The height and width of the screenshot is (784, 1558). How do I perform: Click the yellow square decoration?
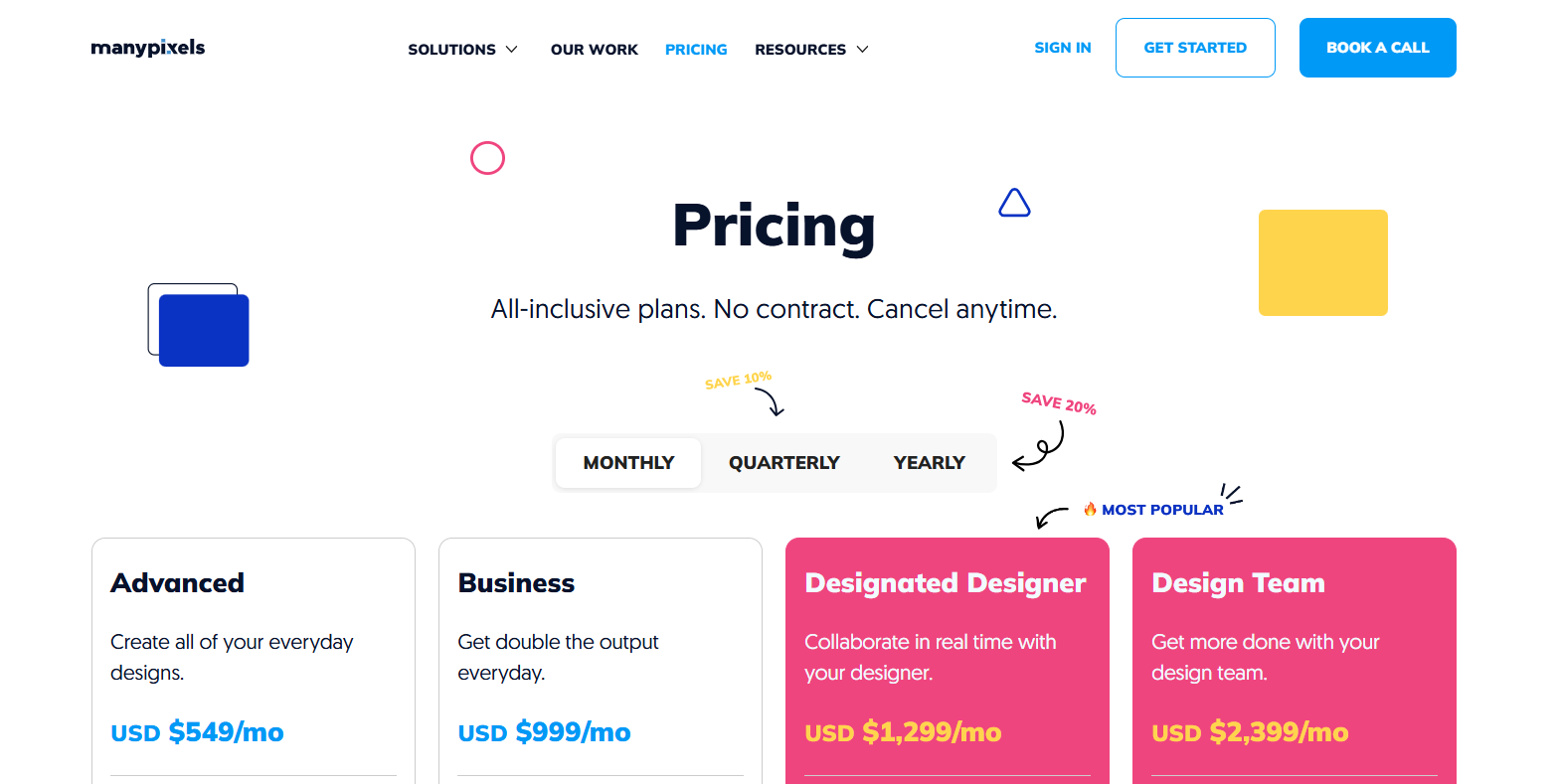point(1322,262)
